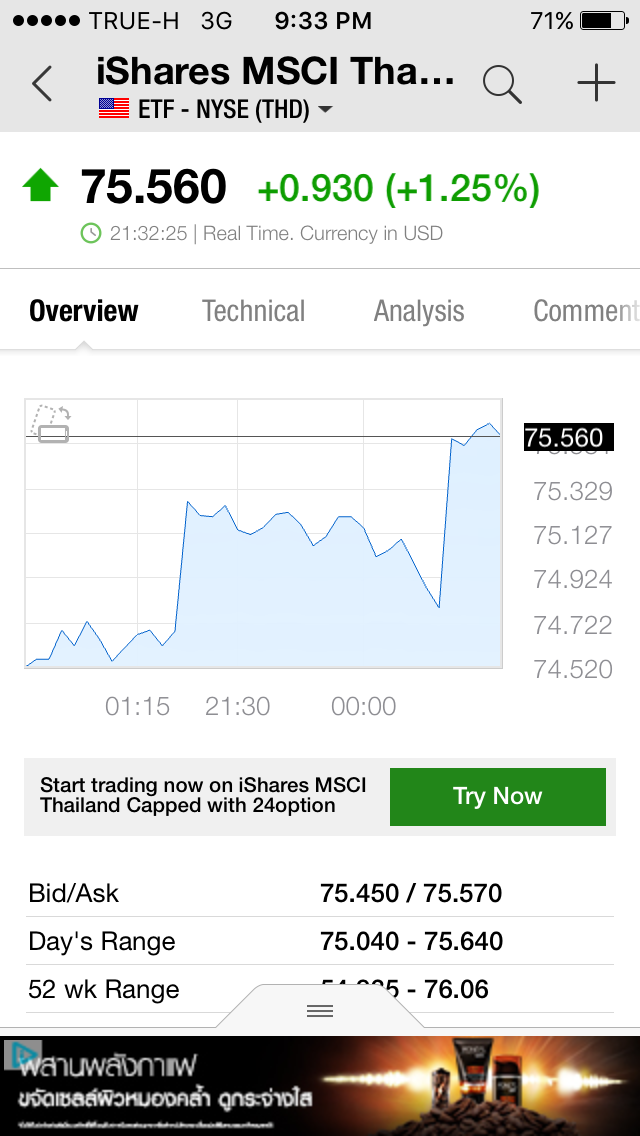Tap the Thai coffee ad banner

pyautogui.click(x=320, y=1086)
